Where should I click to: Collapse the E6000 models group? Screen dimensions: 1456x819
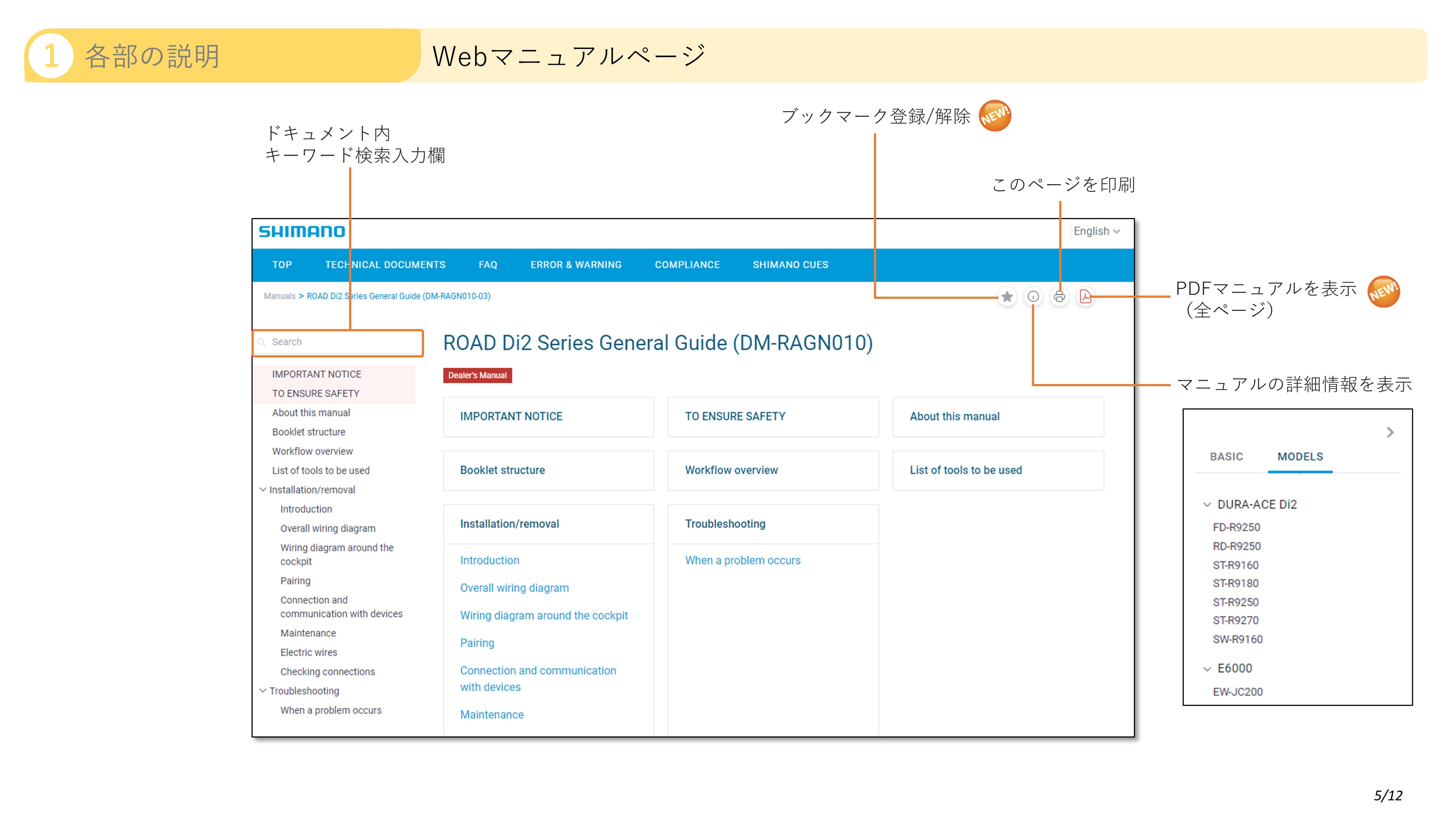pos(1207,669)
